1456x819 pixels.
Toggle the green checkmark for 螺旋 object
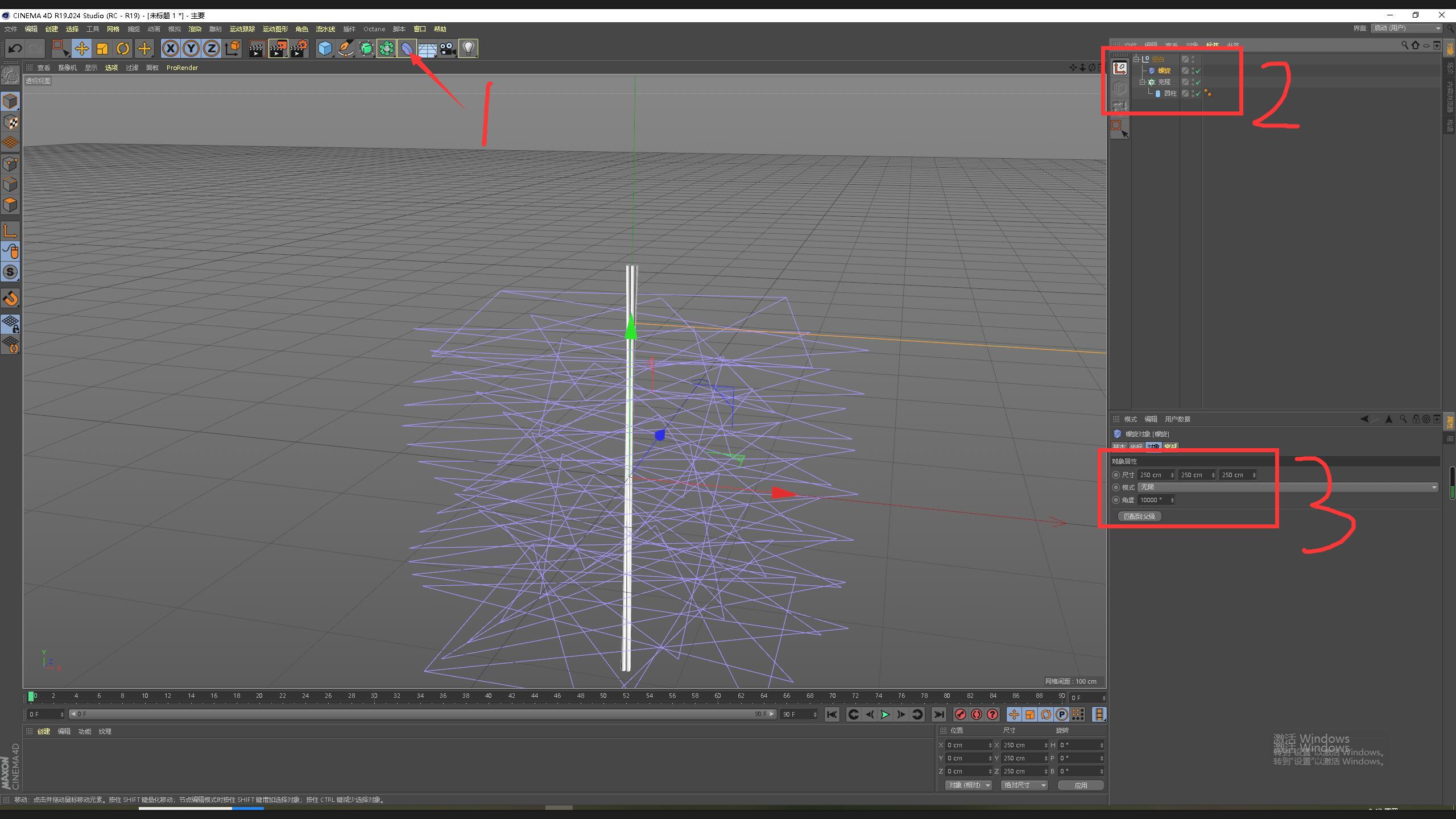pos(1198,71)
